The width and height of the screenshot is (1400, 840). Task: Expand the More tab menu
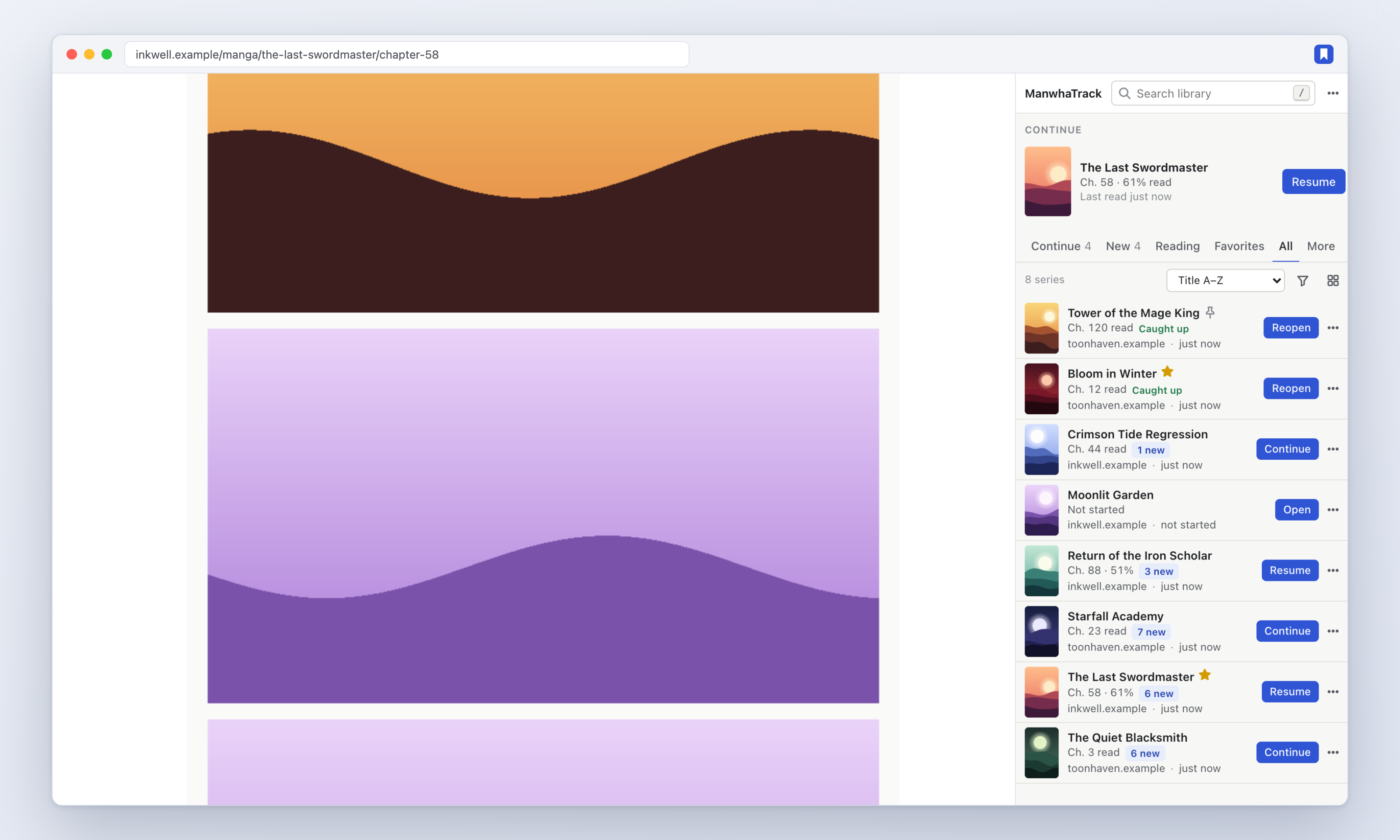pos(1320,246)
